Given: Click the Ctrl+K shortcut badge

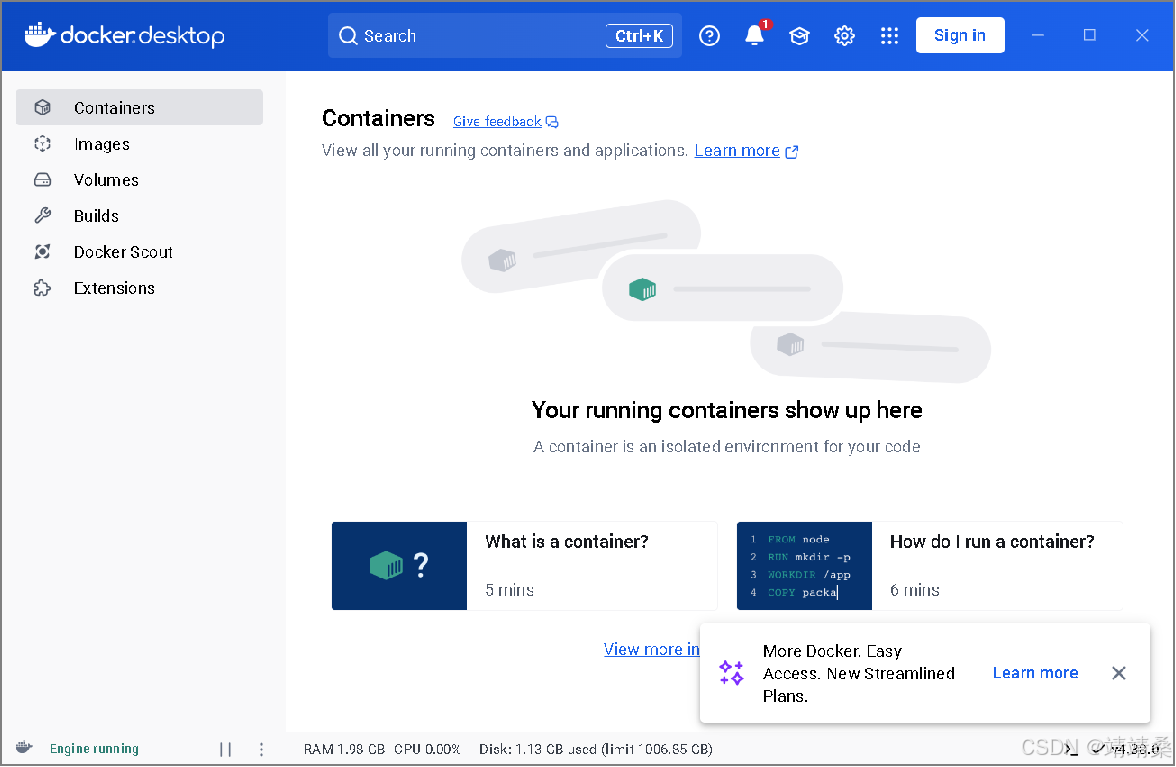Looking at the screenshot, I should (x=639, y=36).
